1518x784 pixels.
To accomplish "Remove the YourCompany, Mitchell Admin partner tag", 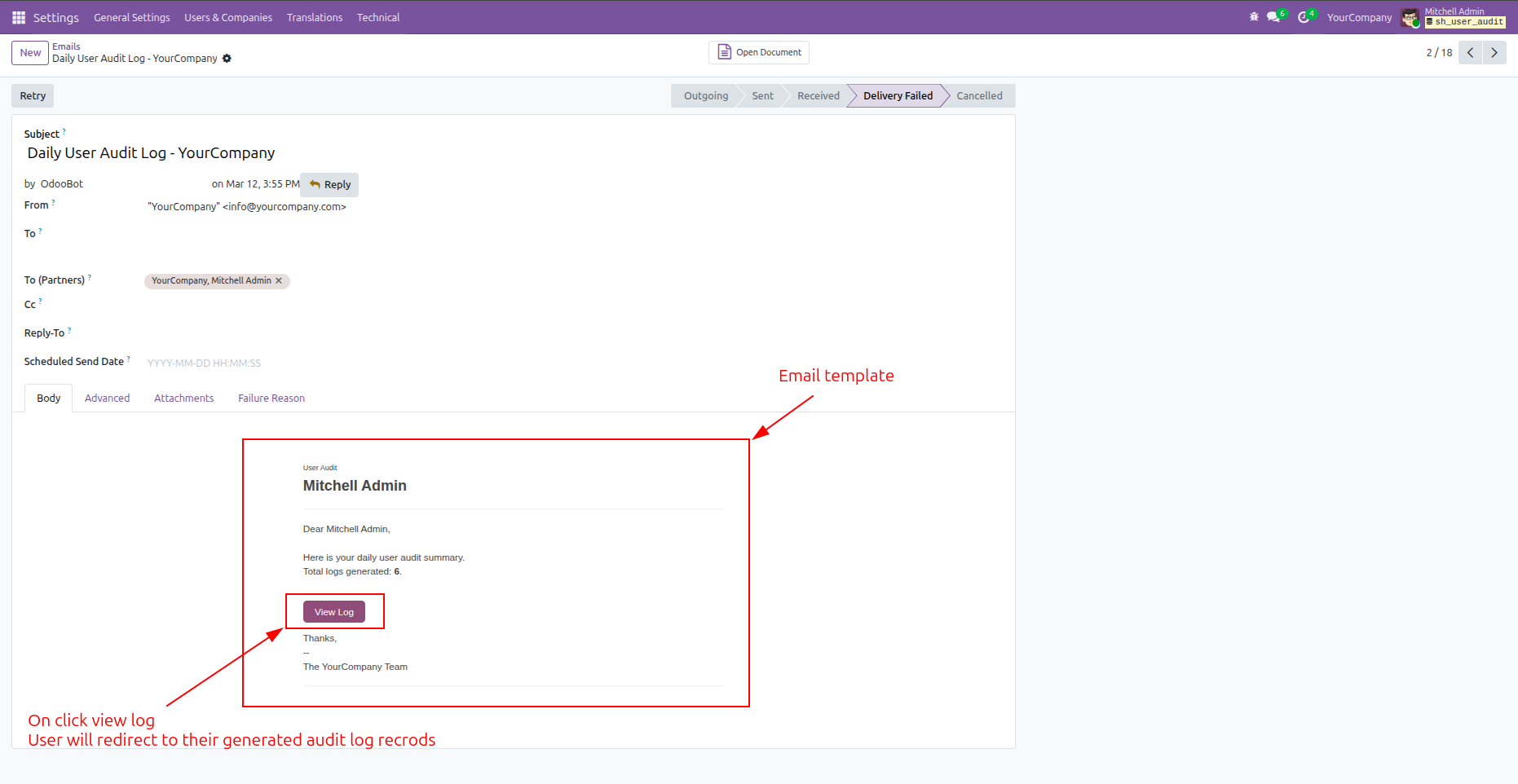I will (279, 281).
